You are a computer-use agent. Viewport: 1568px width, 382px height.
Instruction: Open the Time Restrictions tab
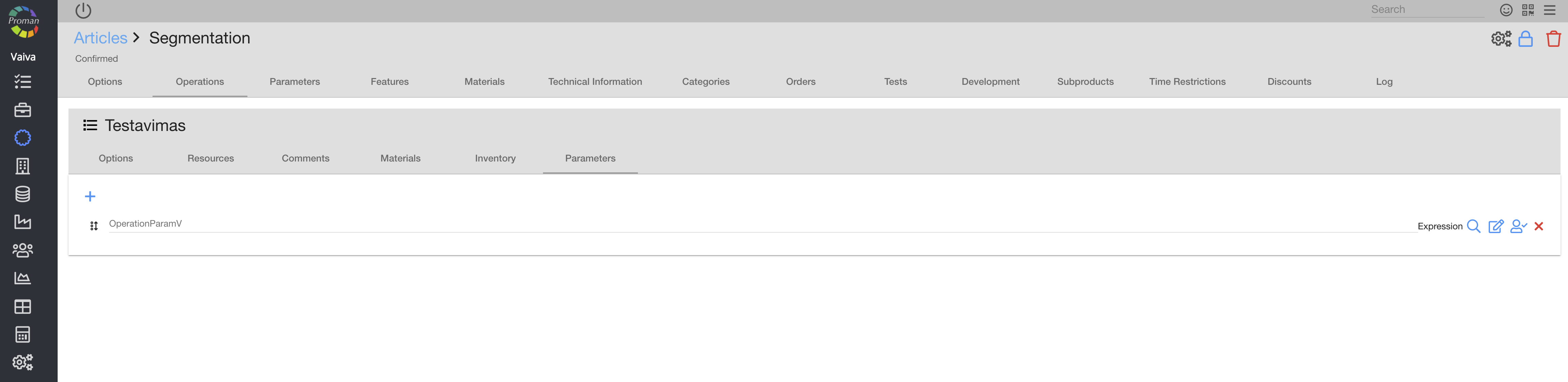click(x=1187, y=82)
